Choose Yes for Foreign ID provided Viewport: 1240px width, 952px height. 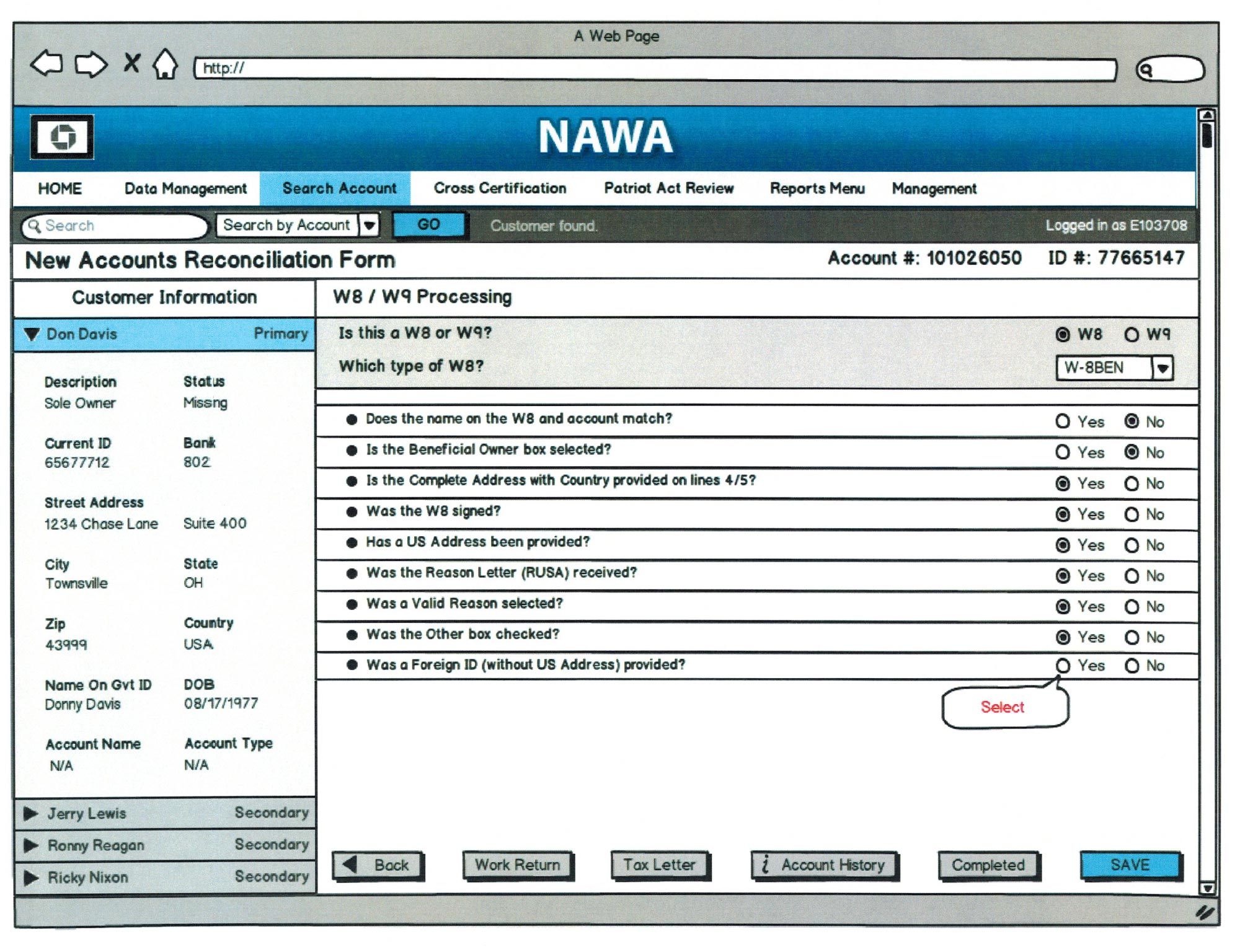click(x=1063, y=666)
